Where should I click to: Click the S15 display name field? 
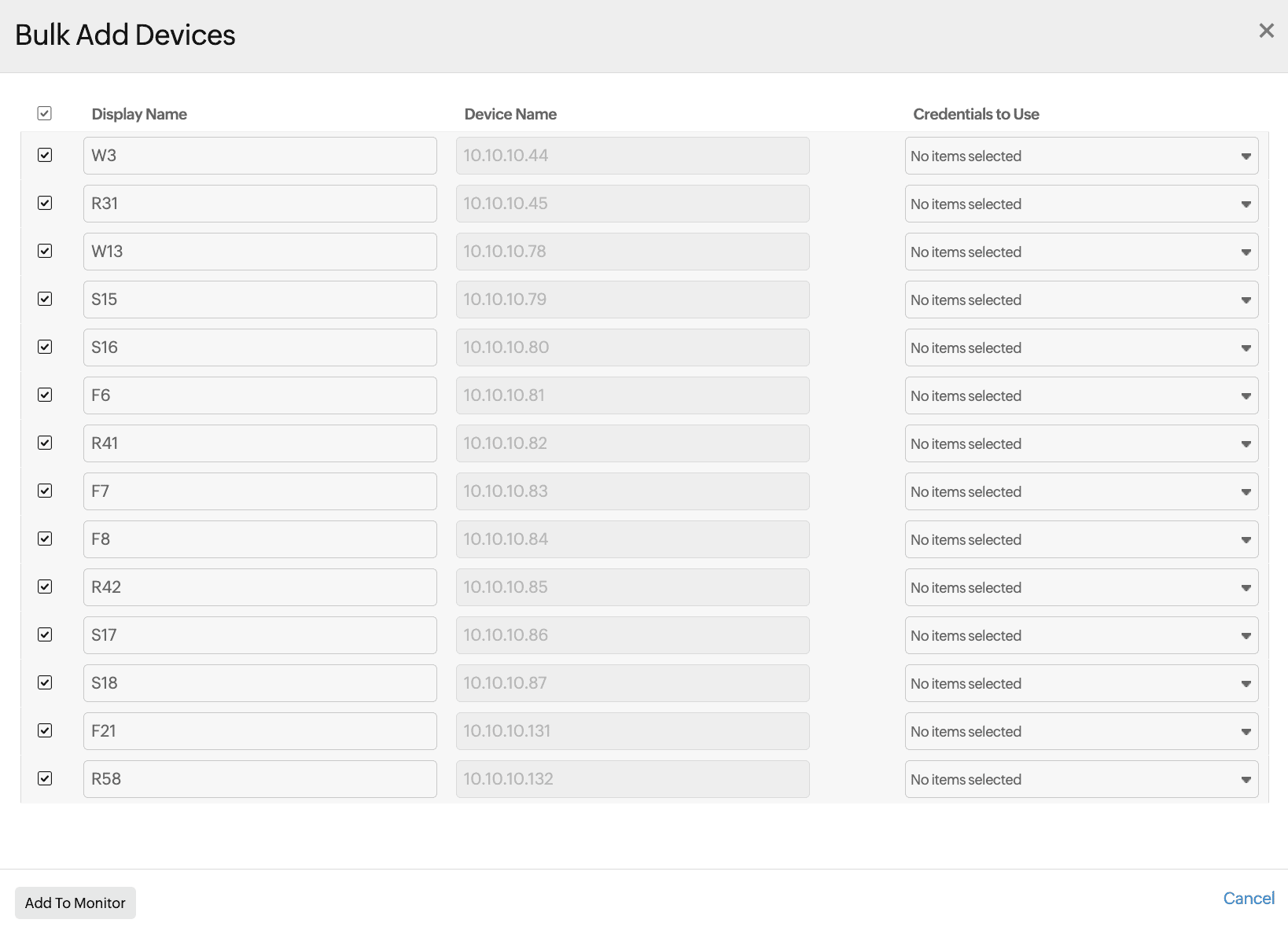259,300
